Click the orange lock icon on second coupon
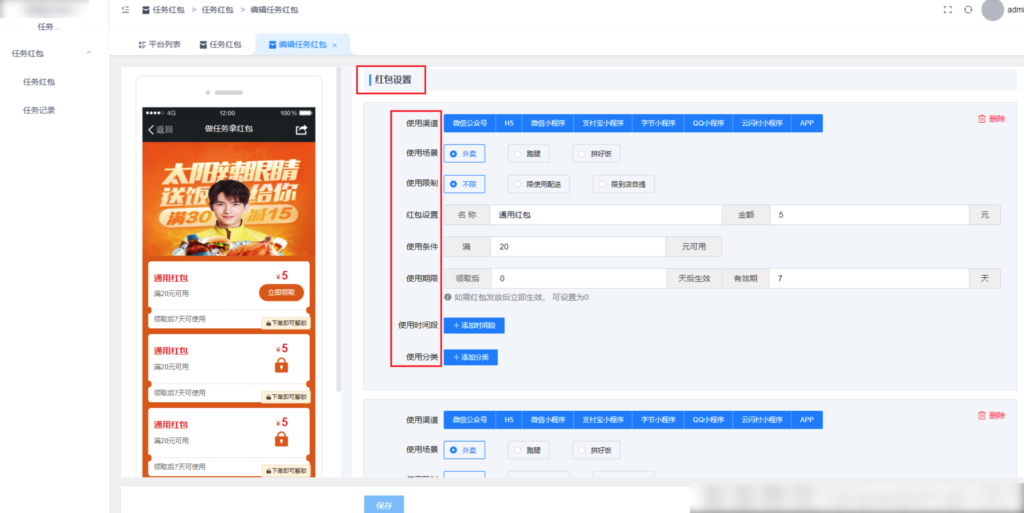The image size is (1024, 513). (x=281, y=365)
